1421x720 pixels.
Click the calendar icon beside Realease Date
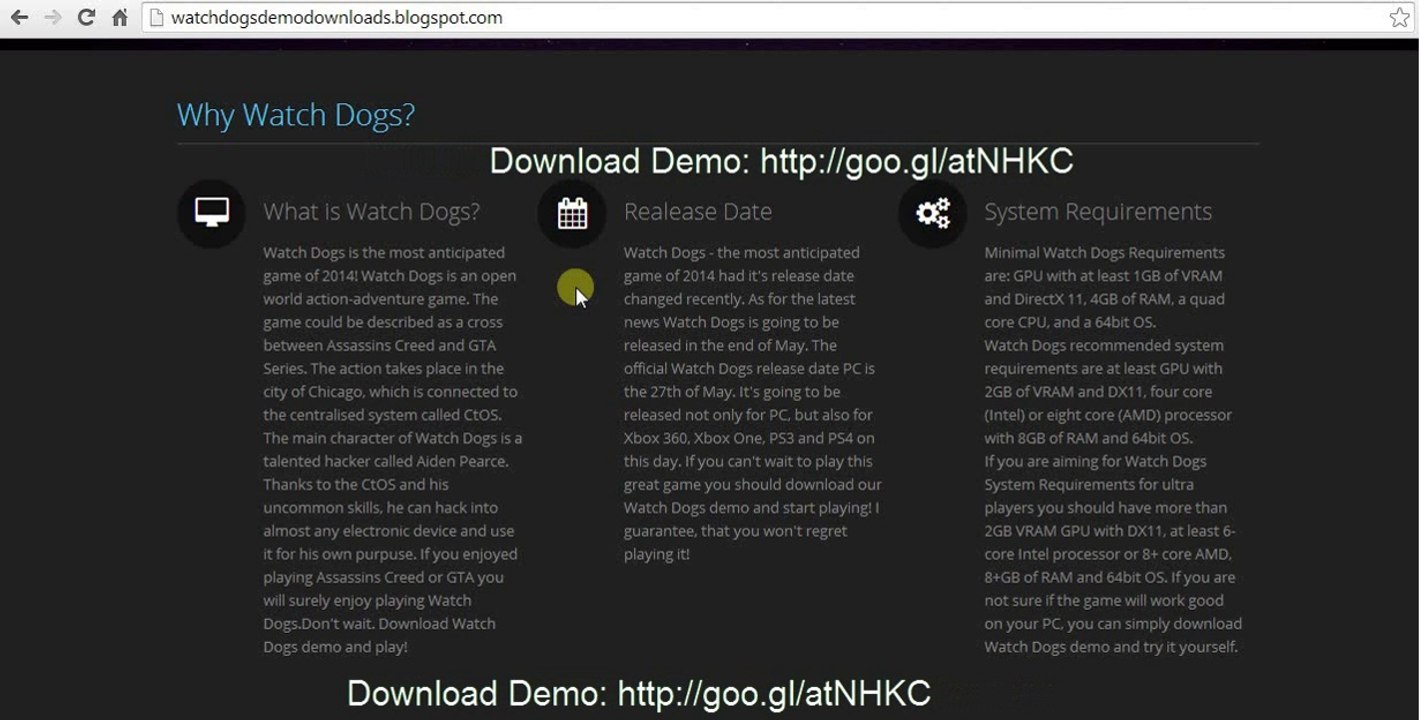coord(572,213)
